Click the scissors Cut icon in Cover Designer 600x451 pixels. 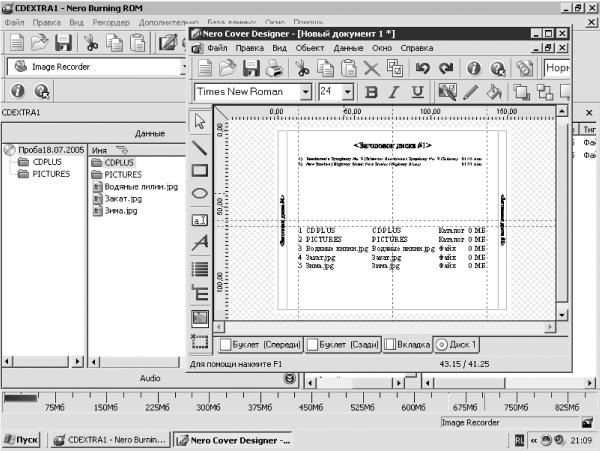tap(302, 69)
